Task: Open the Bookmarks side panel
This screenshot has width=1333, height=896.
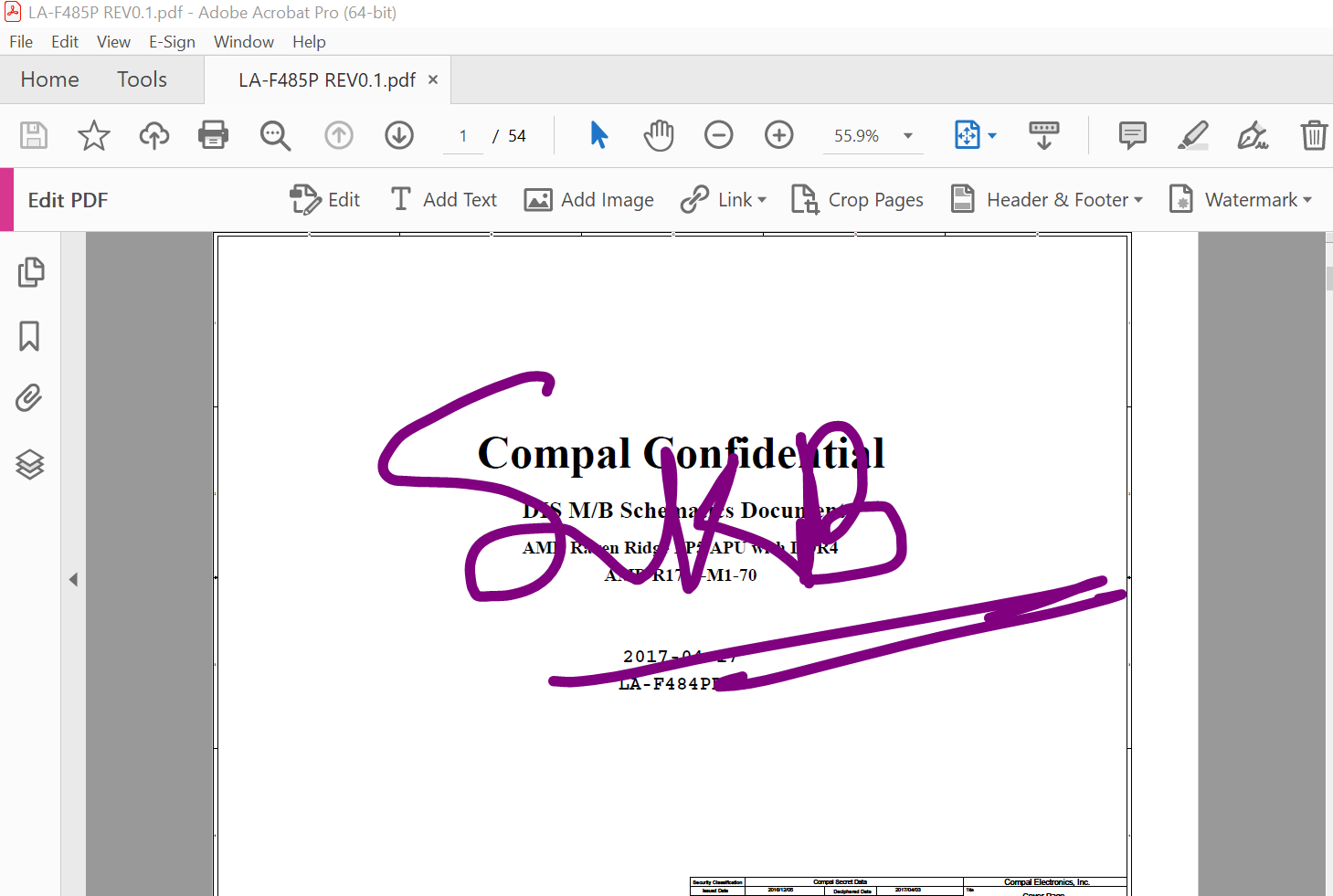Action: [29, 336]
